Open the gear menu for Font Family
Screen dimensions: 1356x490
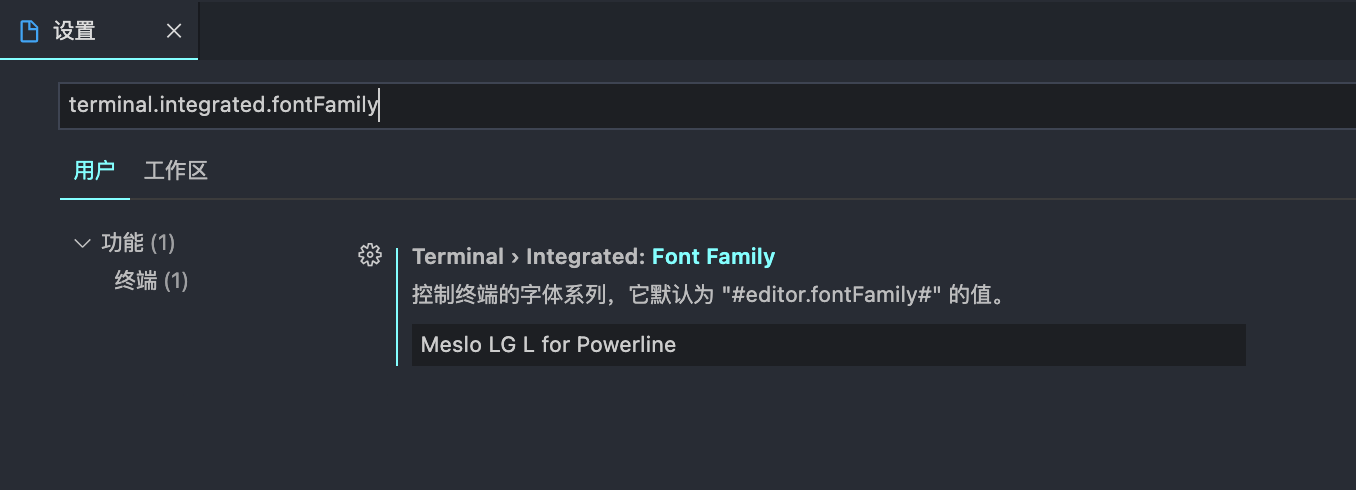pos(370,256)
